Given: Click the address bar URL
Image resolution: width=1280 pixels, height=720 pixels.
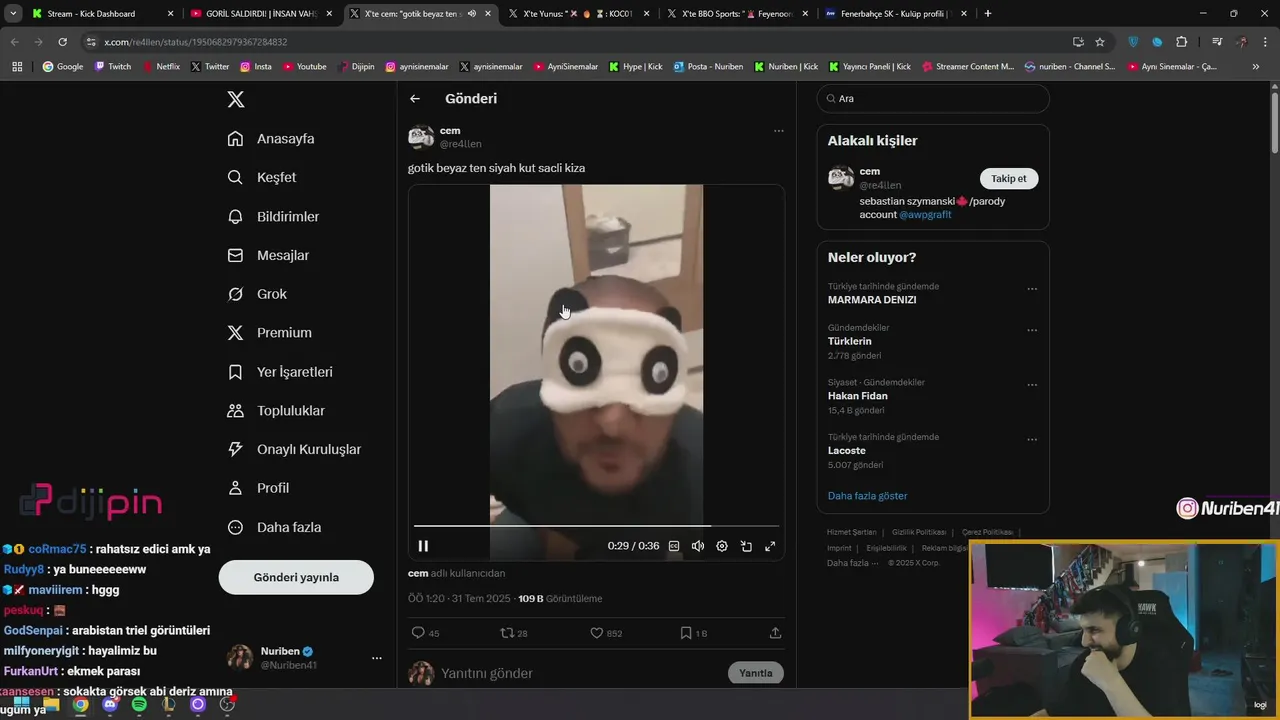Looking at the screenshot, I should [196, 42].
